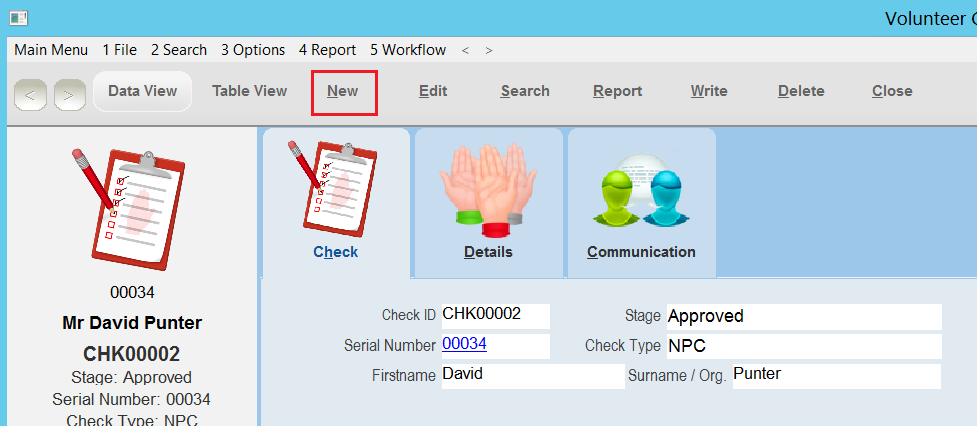Click the Close toolbar button

pos(892,92)
